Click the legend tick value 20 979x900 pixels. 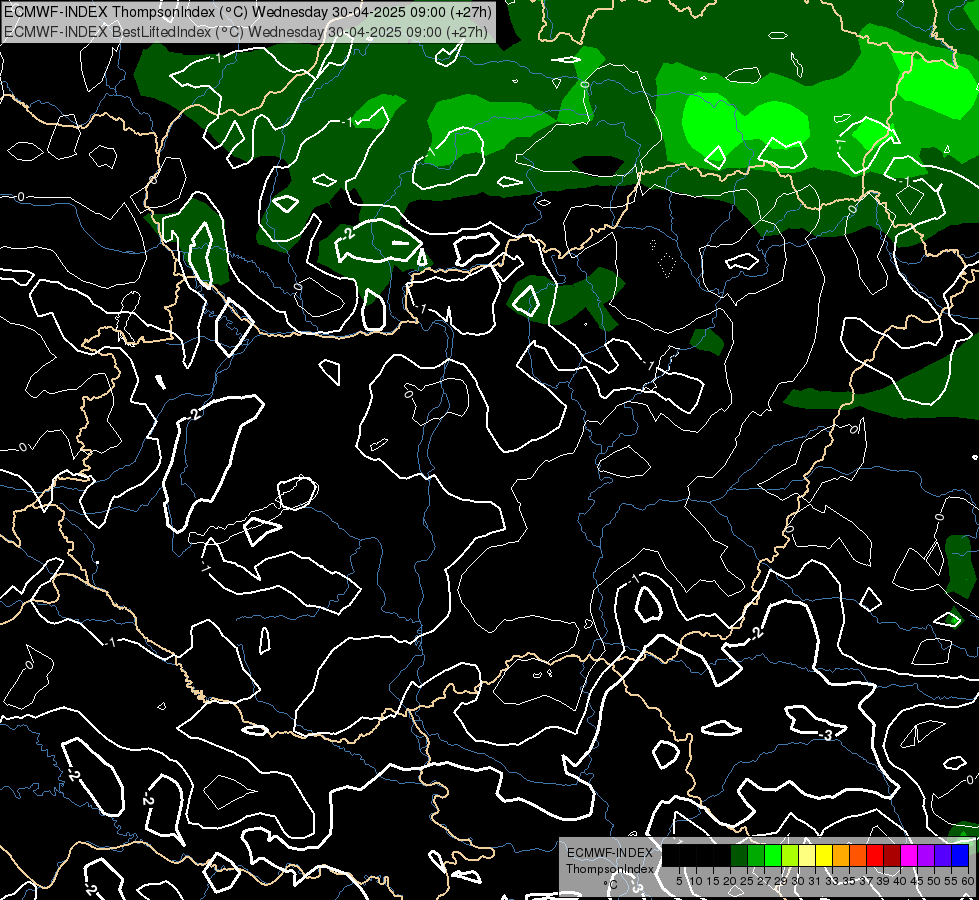click(730, 881)
